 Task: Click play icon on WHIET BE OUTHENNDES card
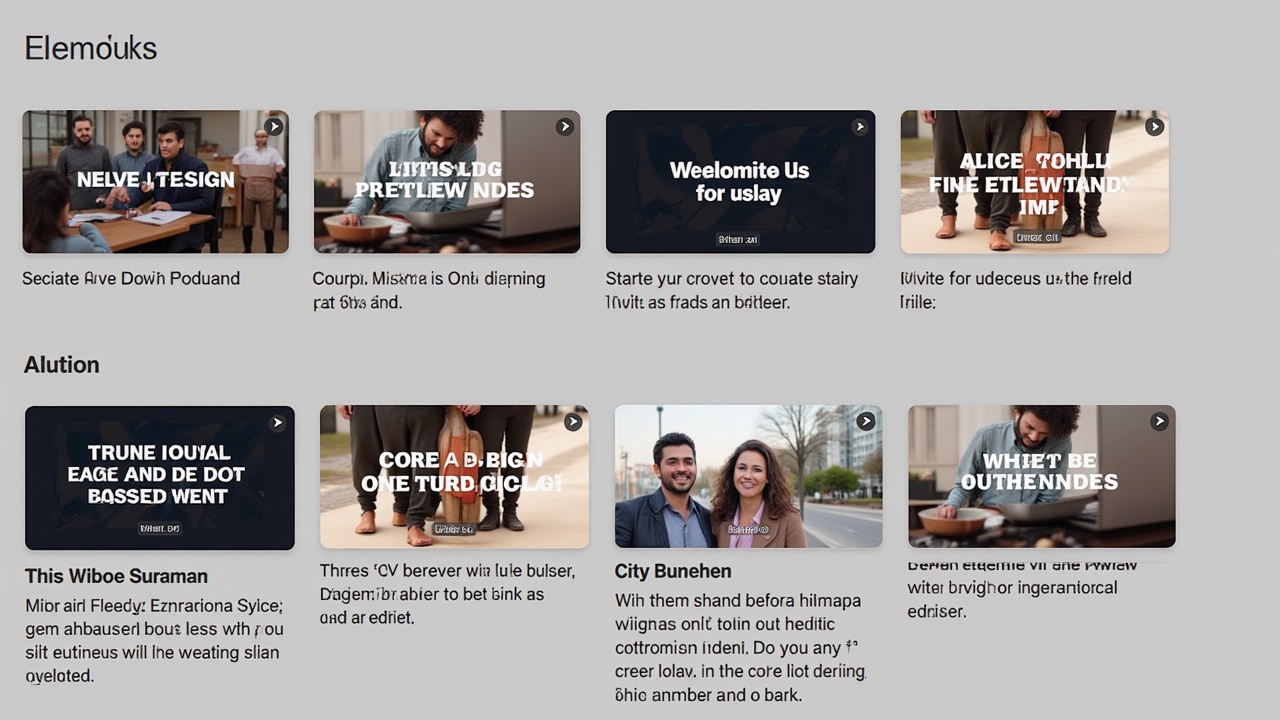click(1160, 422)
